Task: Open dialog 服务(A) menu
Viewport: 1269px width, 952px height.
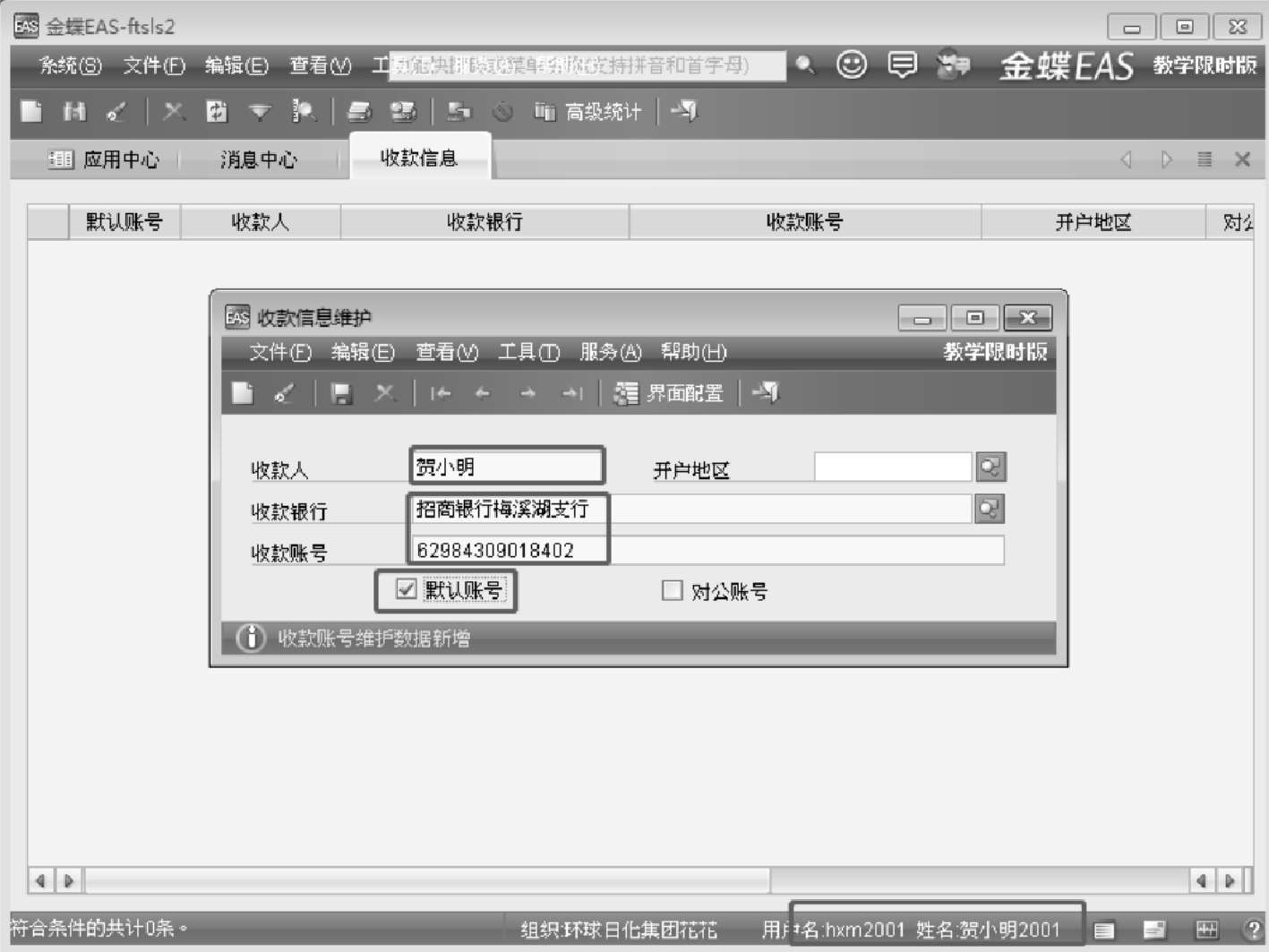Action: [x=611, y=352]
